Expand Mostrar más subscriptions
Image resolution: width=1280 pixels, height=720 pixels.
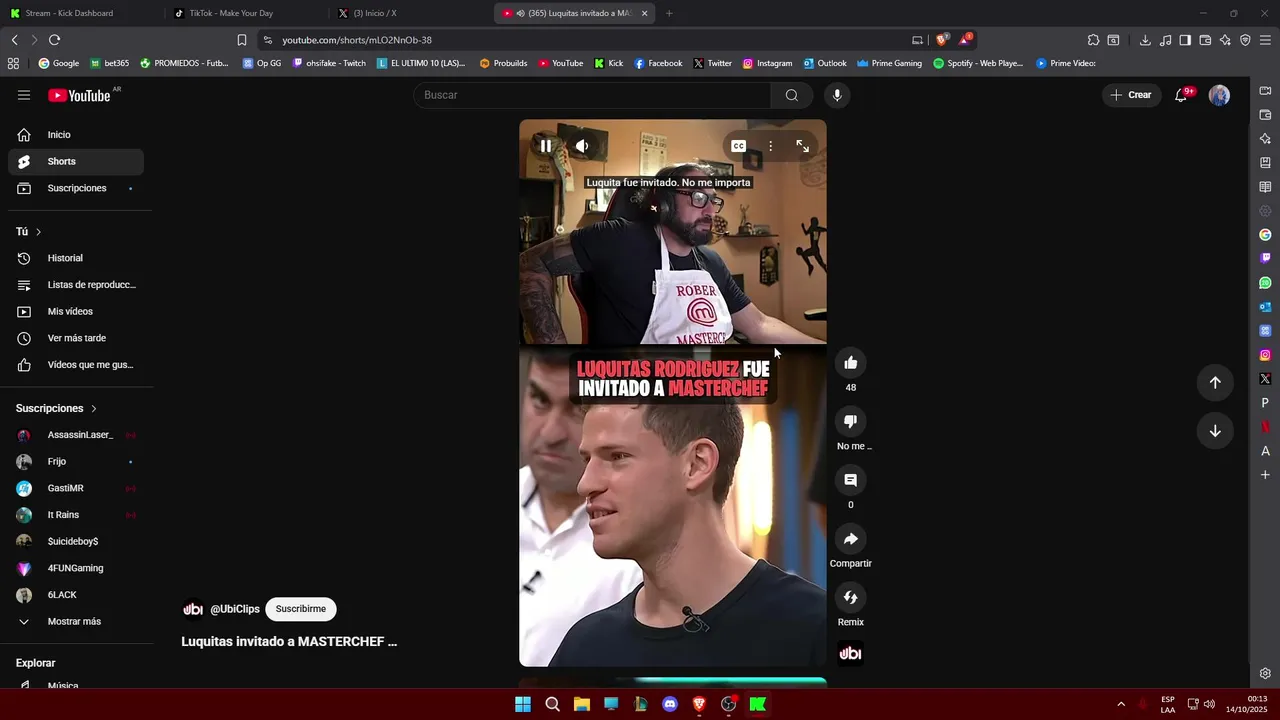(x=76, y=622)
